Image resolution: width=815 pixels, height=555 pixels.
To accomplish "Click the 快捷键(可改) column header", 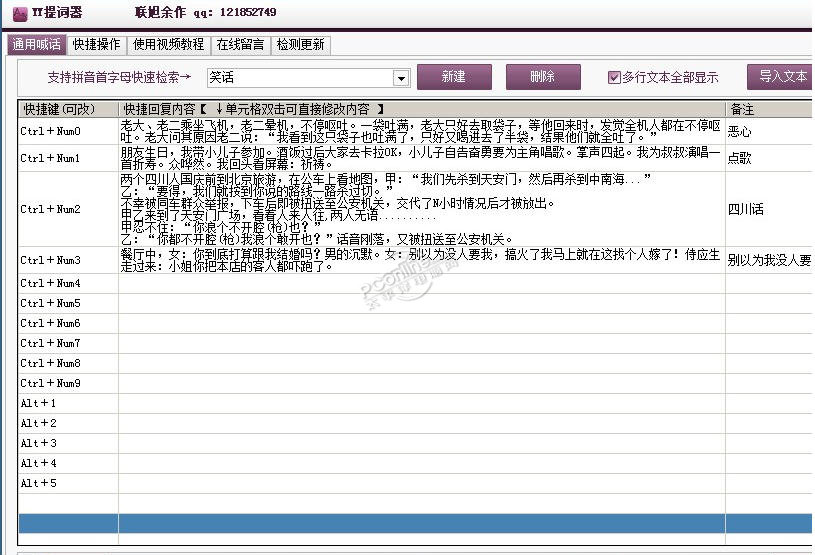I will [x=69, y=109].
